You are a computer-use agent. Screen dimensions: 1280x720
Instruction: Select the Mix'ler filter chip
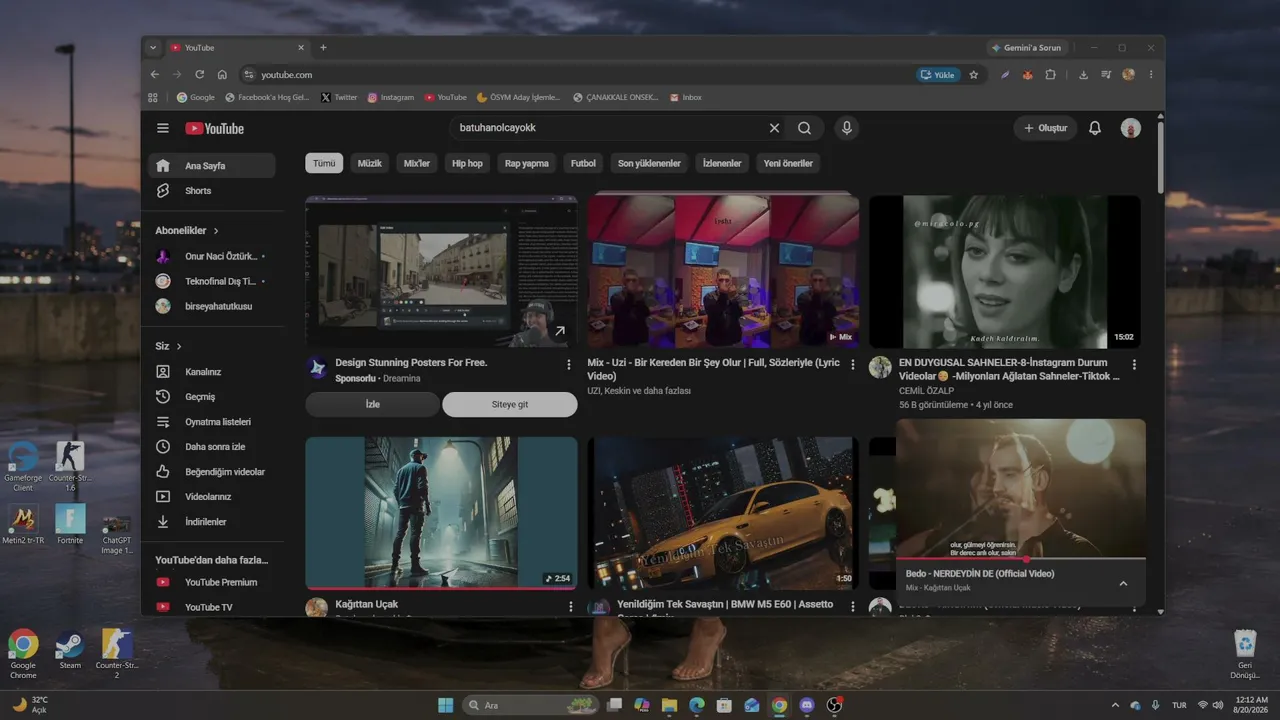point(417,163)
